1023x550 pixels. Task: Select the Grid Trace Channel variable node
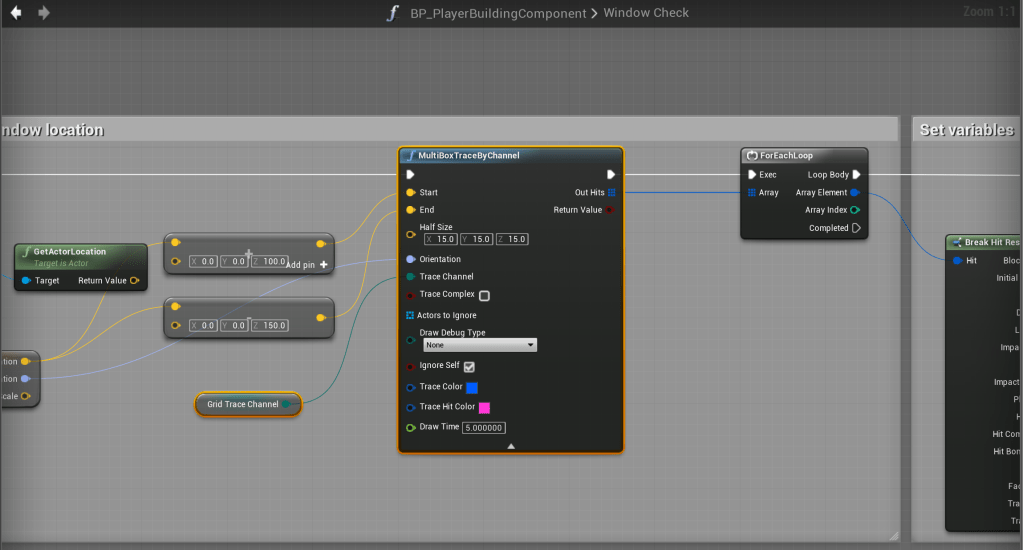242,404
